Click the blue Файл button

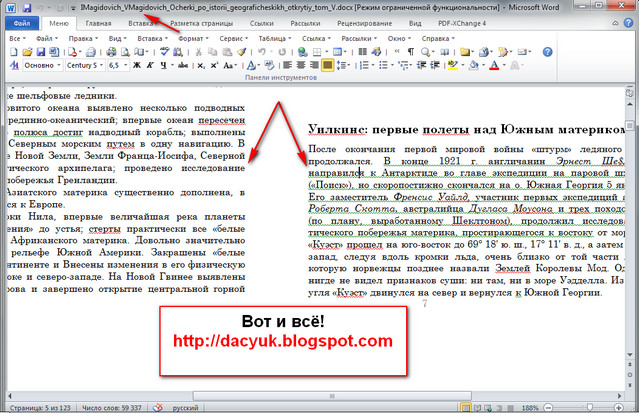[x=21, y=20]
